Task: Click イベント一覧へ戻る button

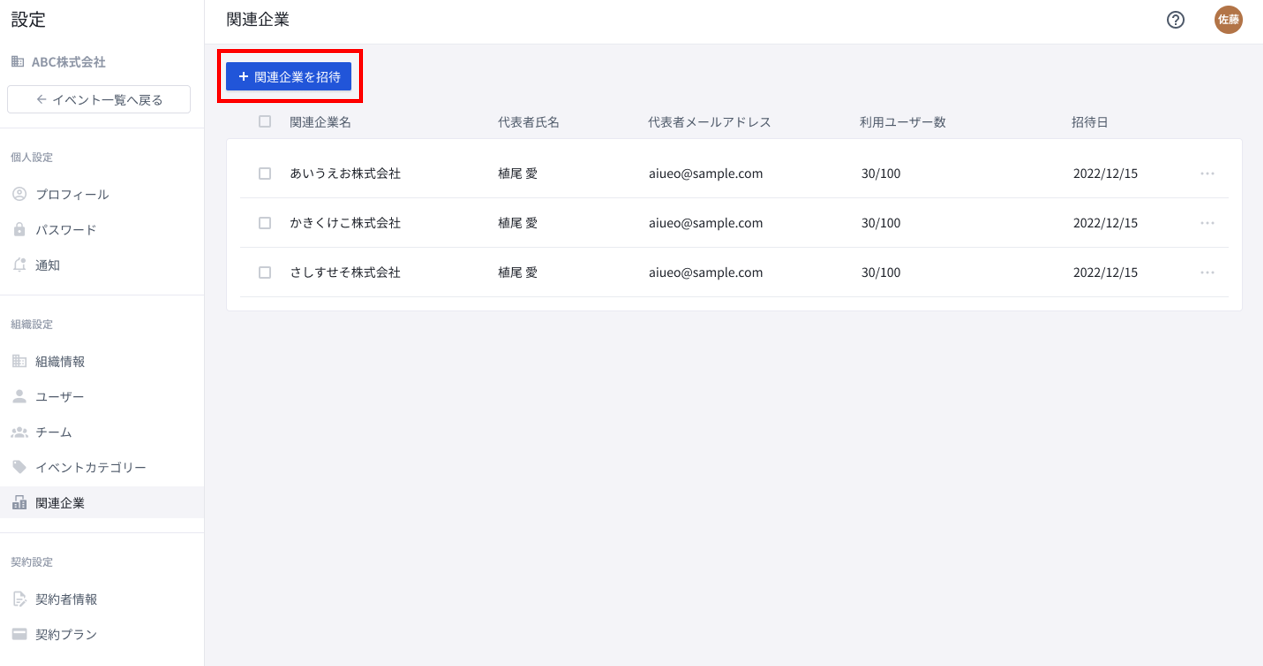Action: pyautogui.click(x=99, y=99)
